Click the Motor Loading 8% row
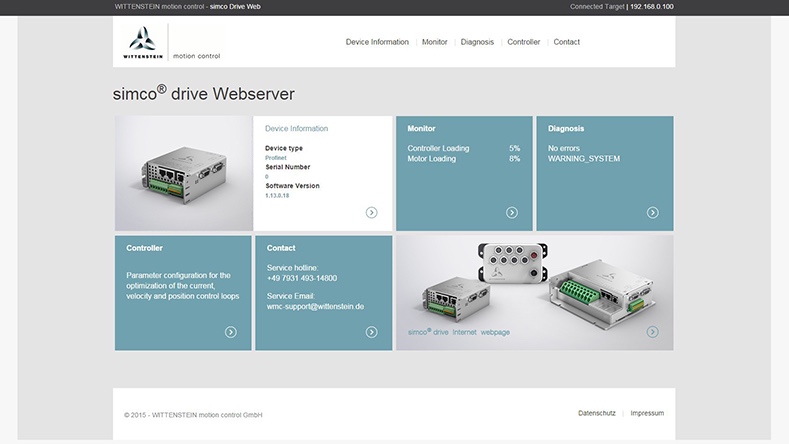This screenshot has height=444, width=789. [x=463, y=159]
